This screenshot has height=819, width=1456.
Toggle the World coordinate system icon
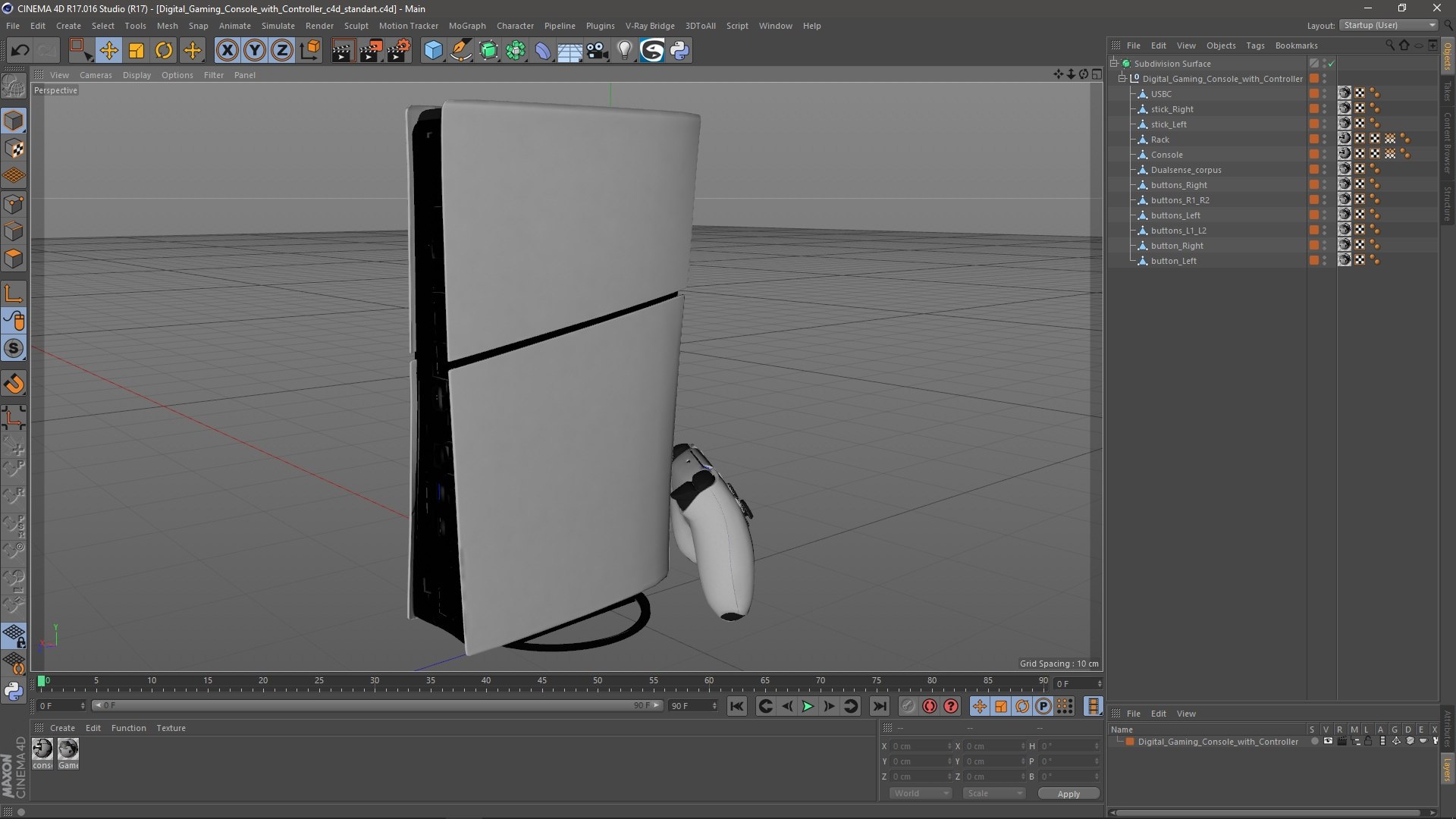309,51
